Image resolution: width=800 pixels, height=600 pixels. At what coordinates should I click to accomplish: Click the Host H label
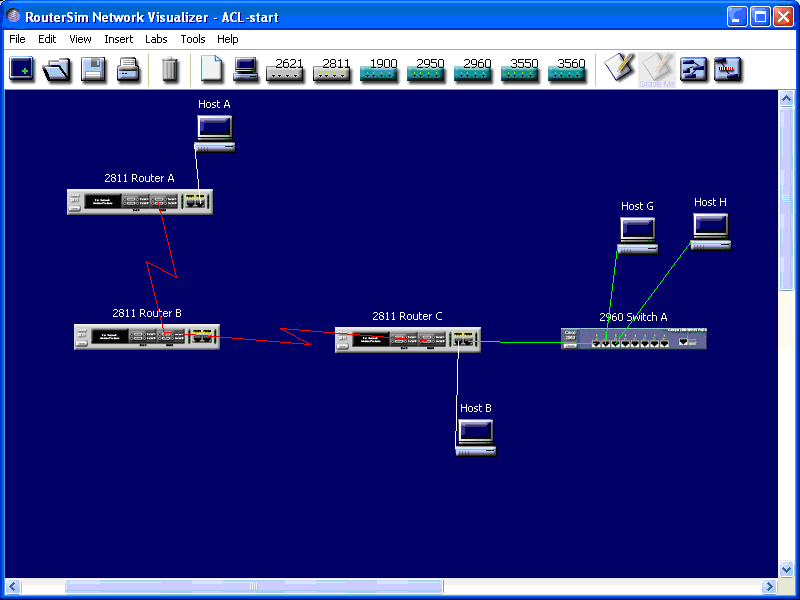(x=710, y=202)
